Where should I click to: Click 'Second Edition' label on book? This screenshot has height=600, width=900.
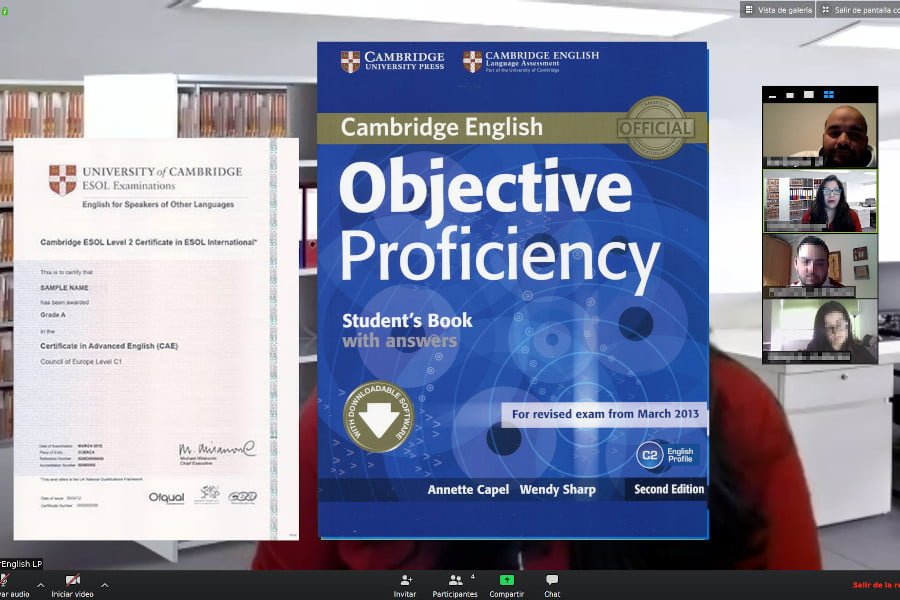tap(669, 489)
